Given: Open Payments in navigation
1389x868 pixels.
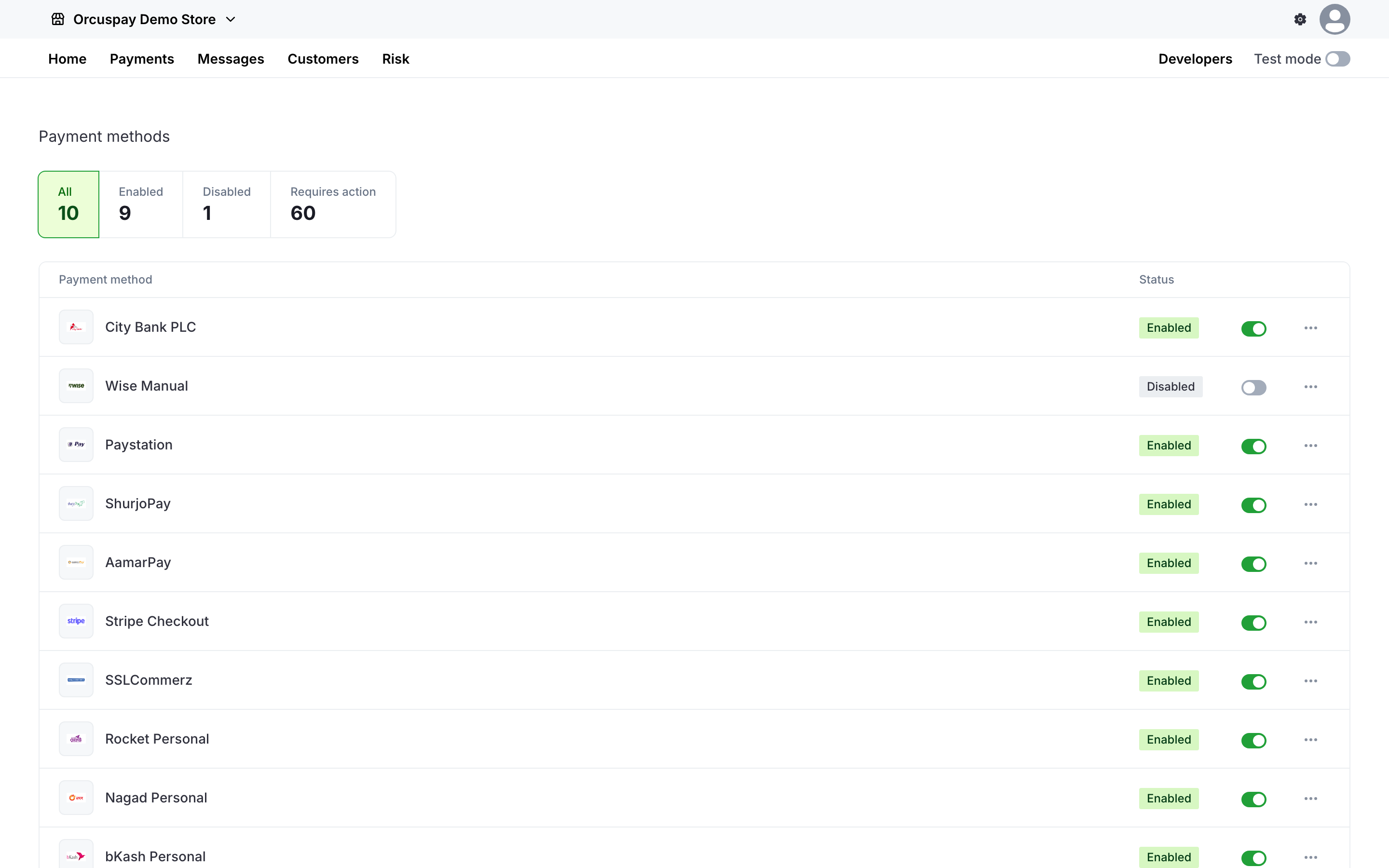Looking at the screenshot, I should [142, 59].
